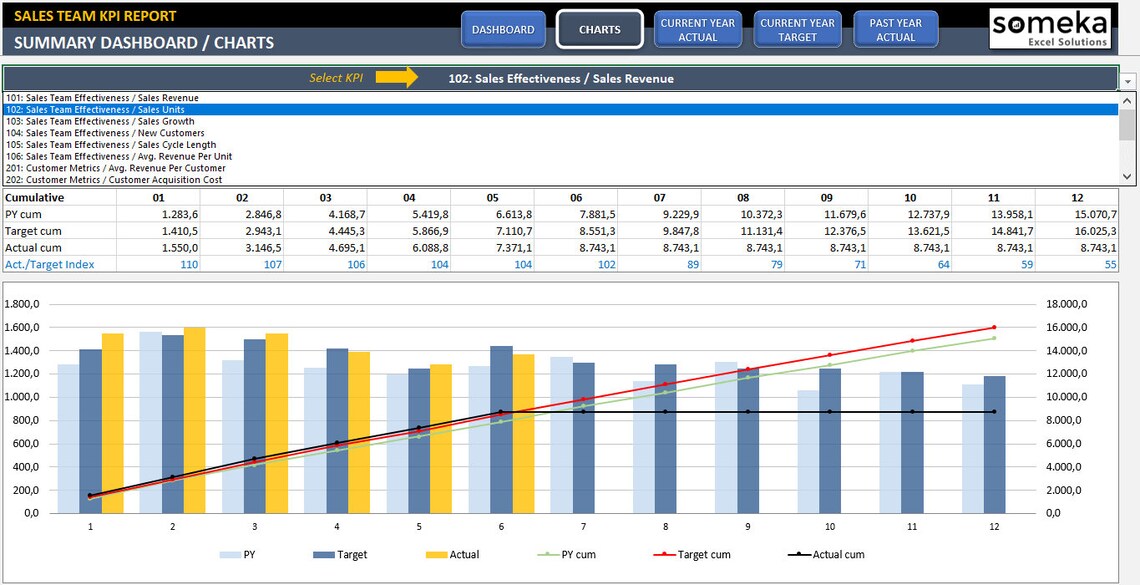Select KPI 105 Sales Cycle Length

[x=120, y=144]
